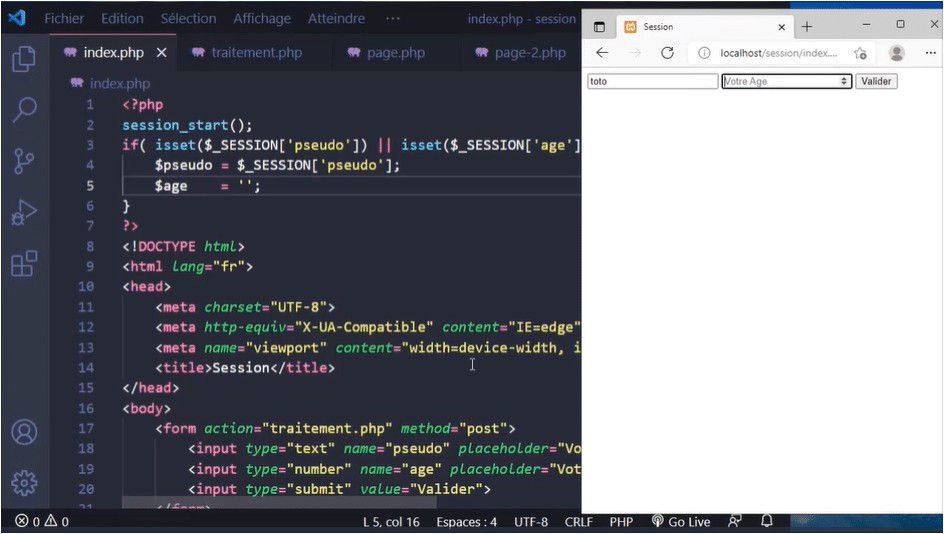Select the index.php editor tab
Viewport: 944px width, 534px height.
113,53
